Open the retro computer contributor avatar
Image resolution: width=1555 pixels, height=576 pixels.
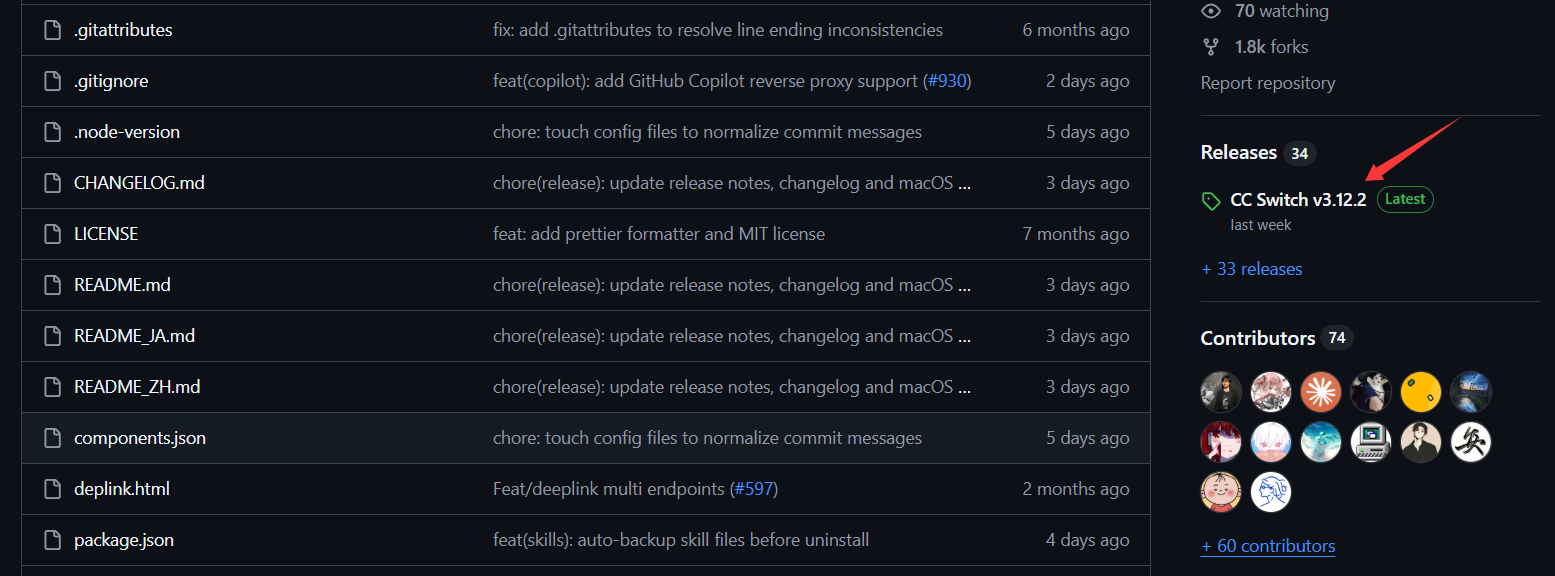(1371, 442)
